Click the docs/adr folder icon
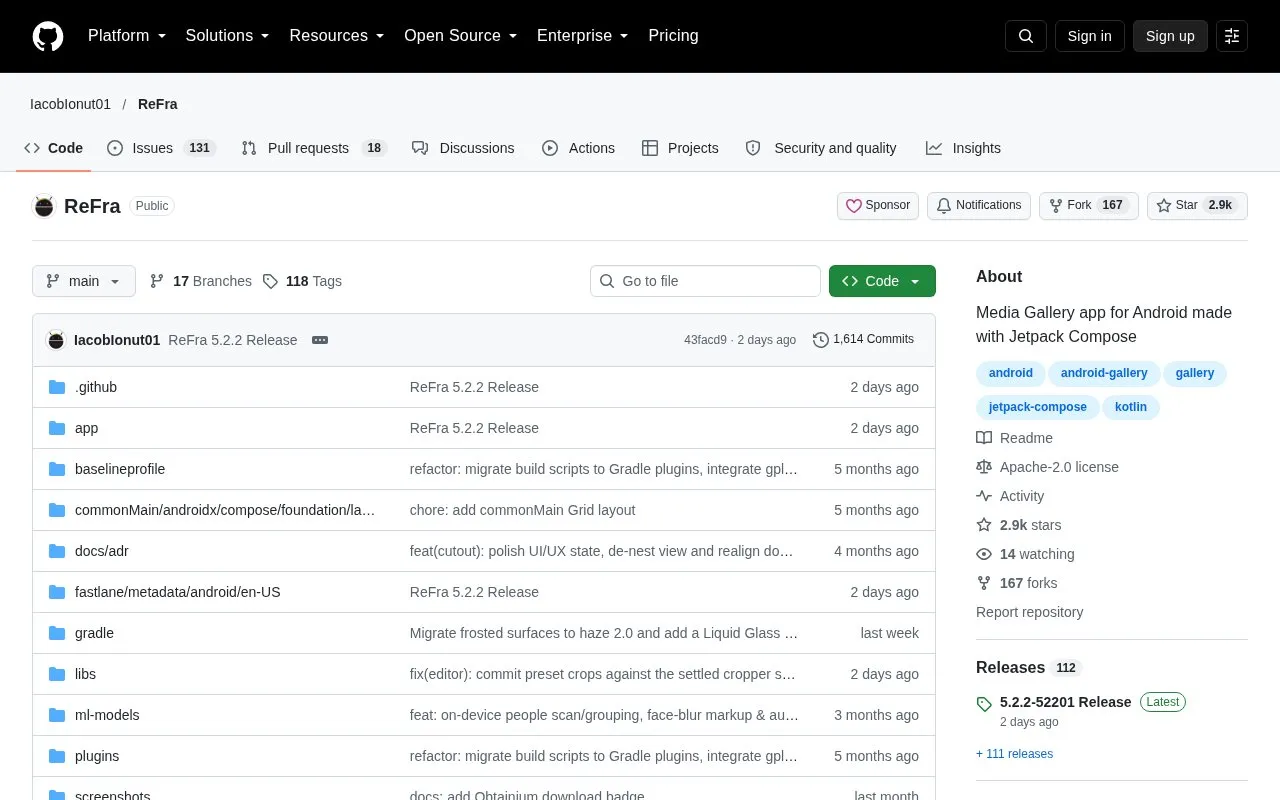 pos(57,551)
